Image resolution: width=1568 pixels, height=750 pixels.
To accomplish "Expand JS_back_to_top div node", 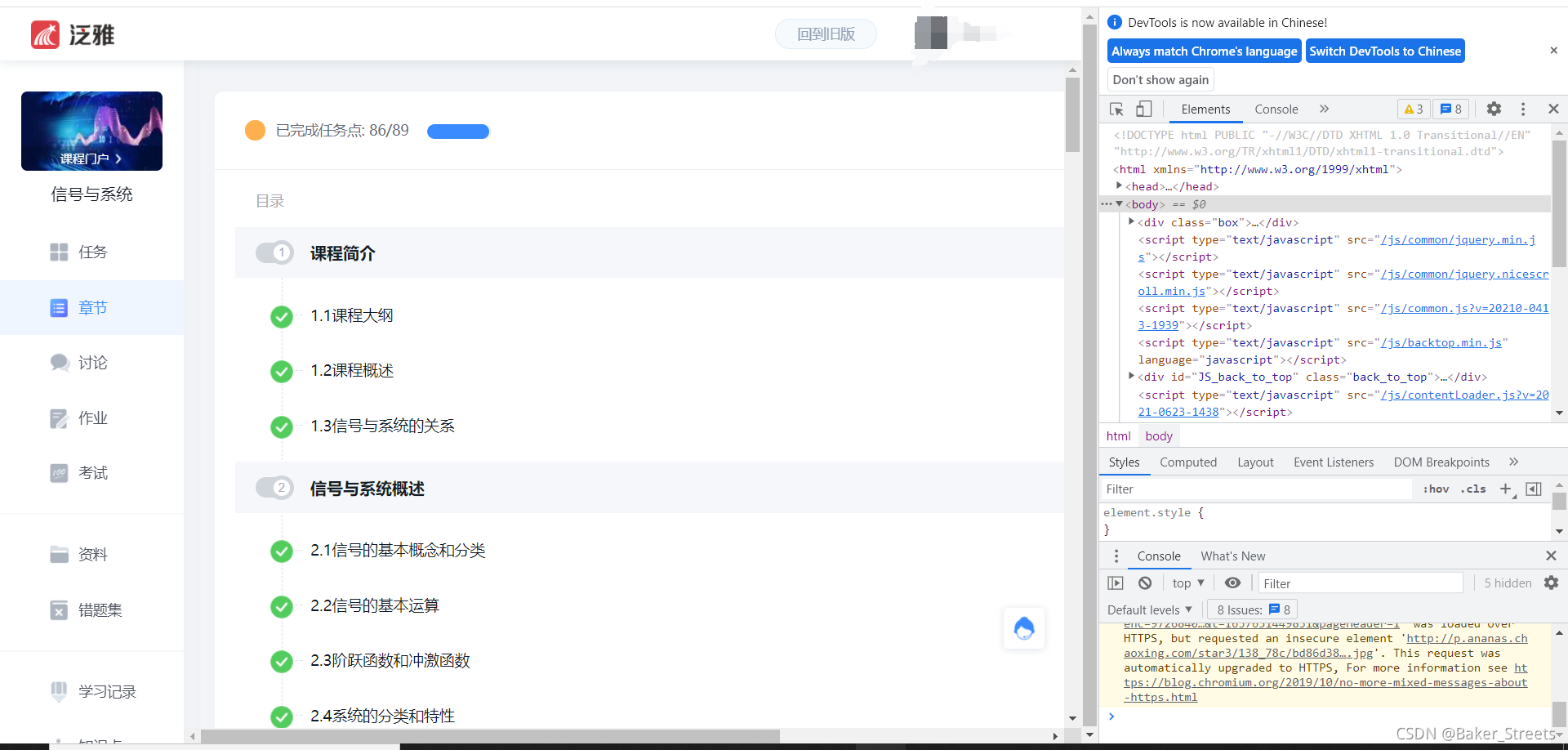I will click(x=1131, y=376).
